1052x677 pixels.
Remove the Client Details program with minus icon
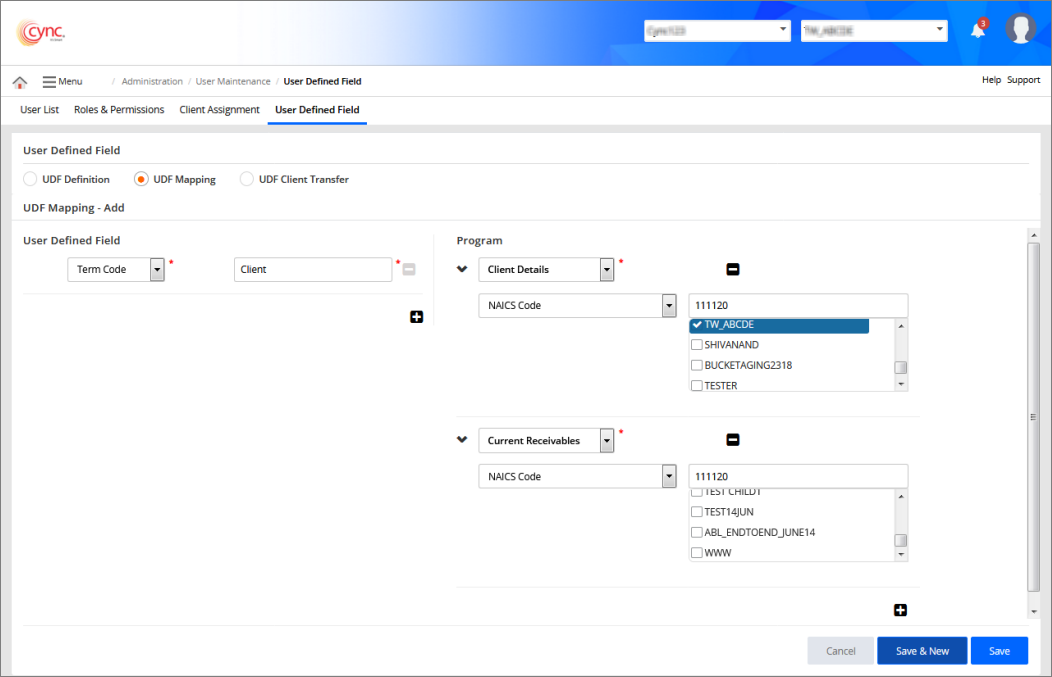click(x=732, y=269)
